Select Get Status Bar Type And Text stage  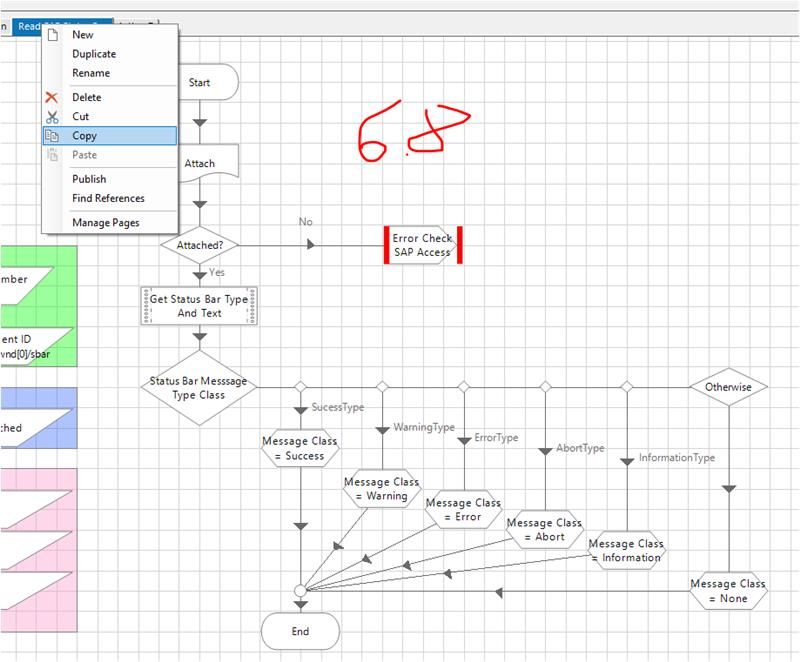[199, 306]
